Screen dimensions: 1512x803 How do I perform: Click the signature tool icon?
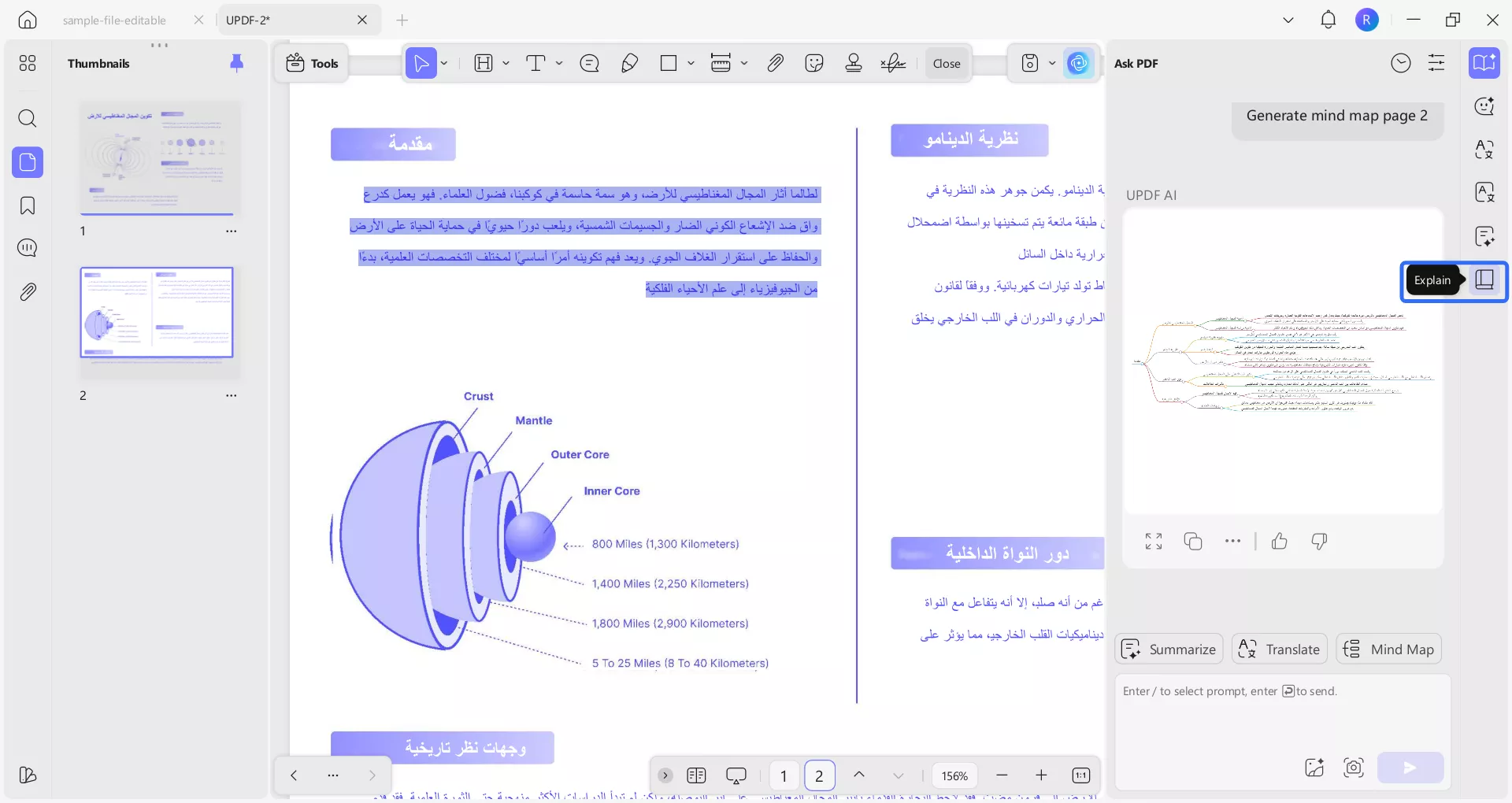pos(893,64)
